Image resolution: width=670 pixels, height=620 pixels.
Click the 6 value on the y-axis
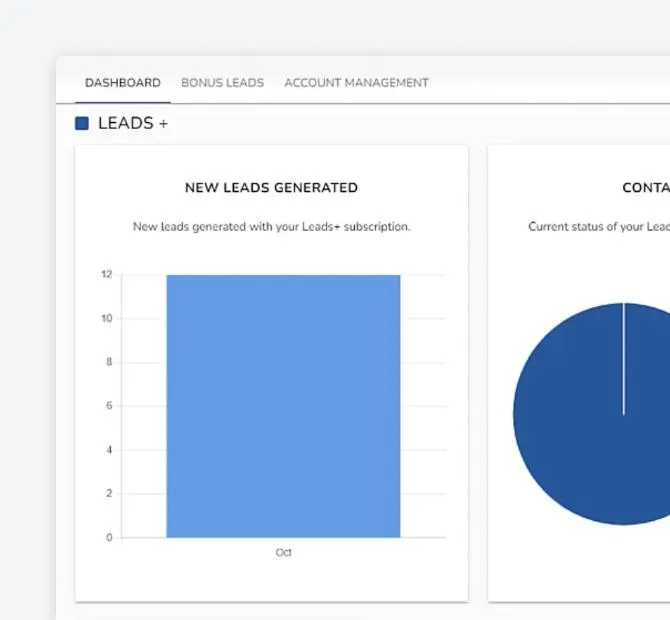tap(109, 405)
